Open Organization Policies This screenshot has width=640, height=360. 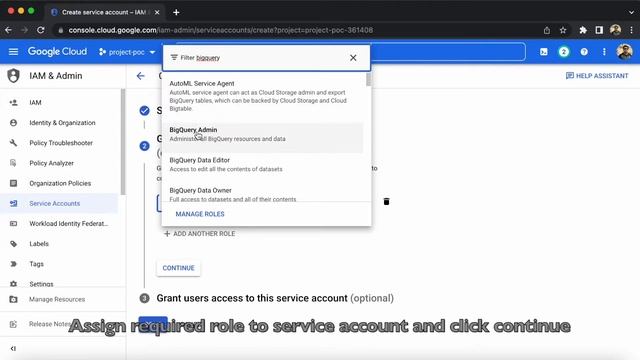[60, 183]
